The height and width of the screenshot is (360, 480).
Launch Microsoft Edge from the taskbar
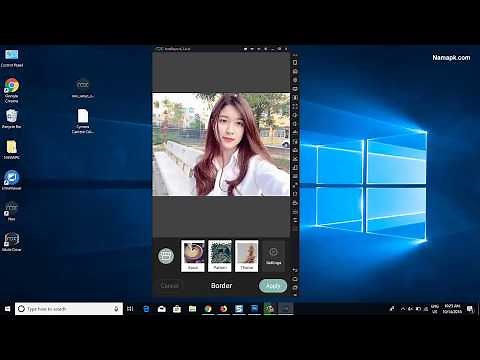[x=146, y=309]
